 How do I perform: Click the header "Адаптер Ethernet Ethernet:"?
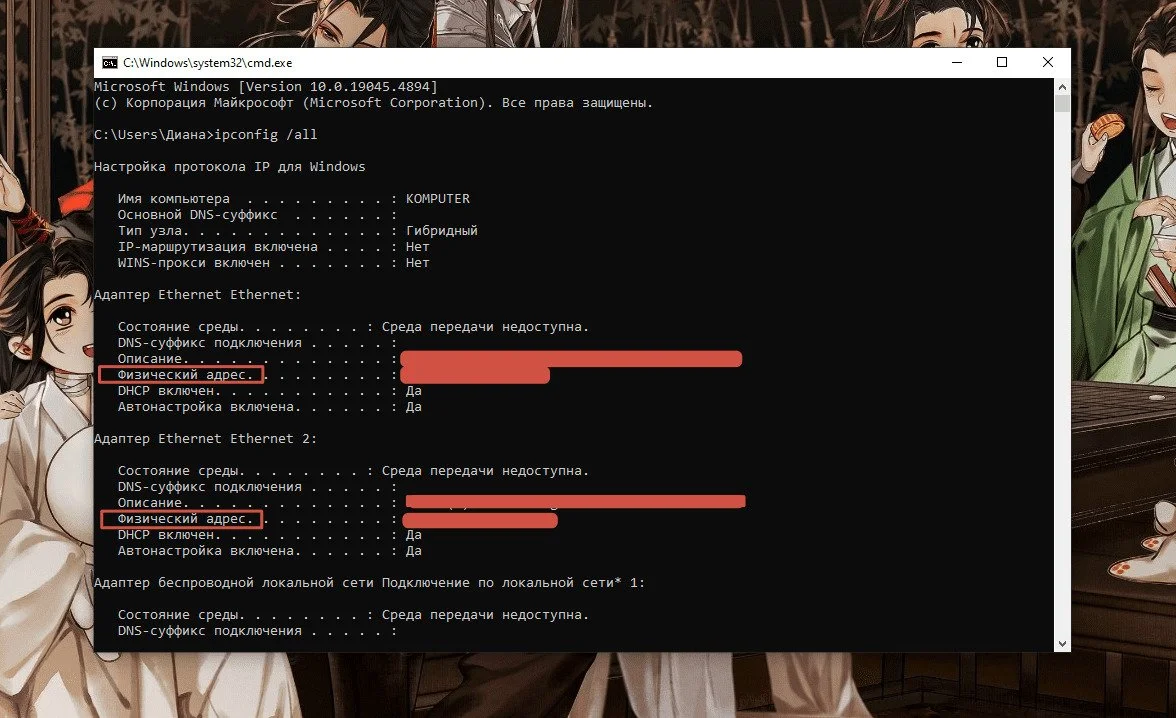[197, 295]
